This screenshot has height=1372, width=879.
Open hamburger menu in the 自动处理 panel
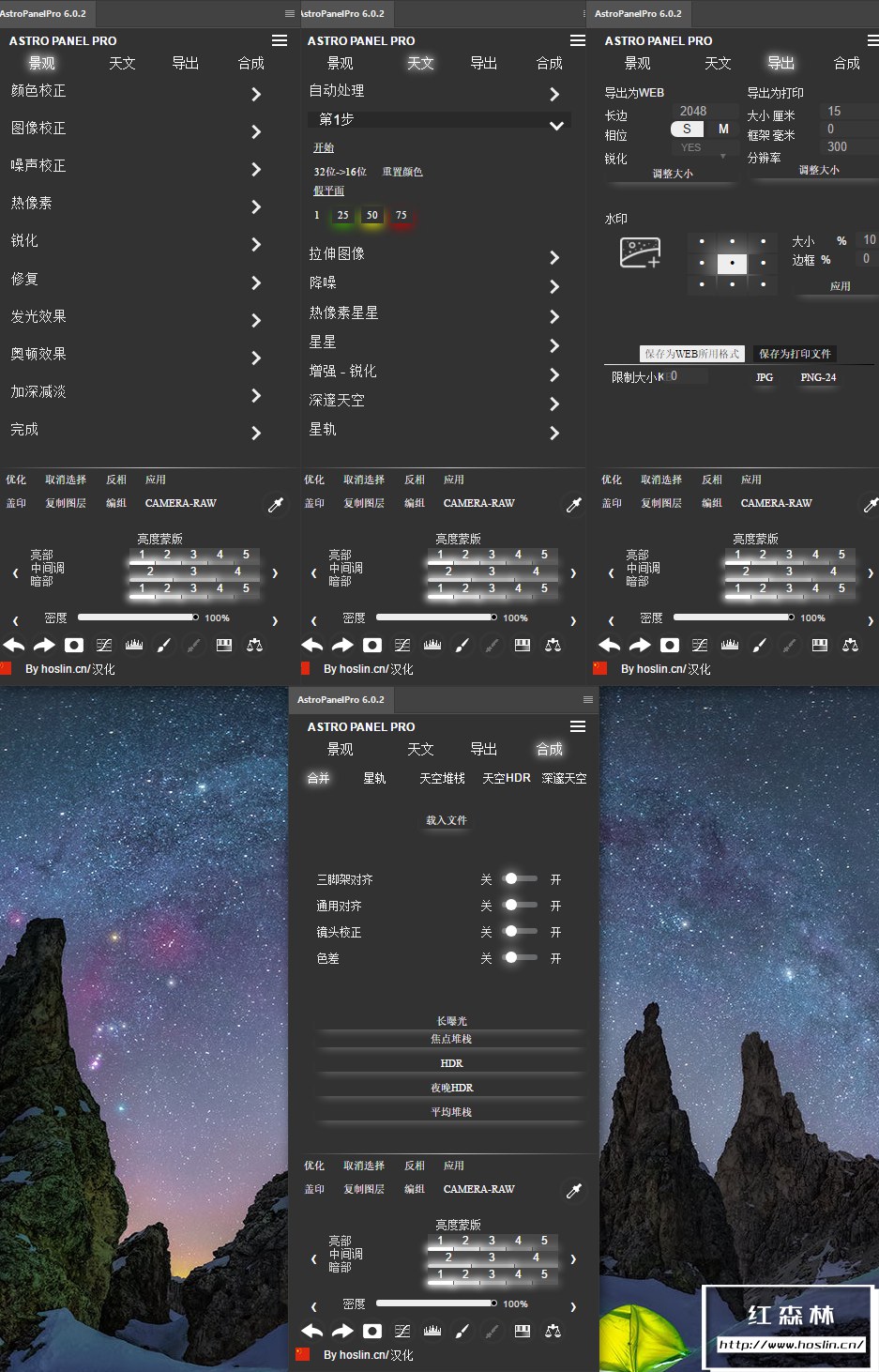578,40
